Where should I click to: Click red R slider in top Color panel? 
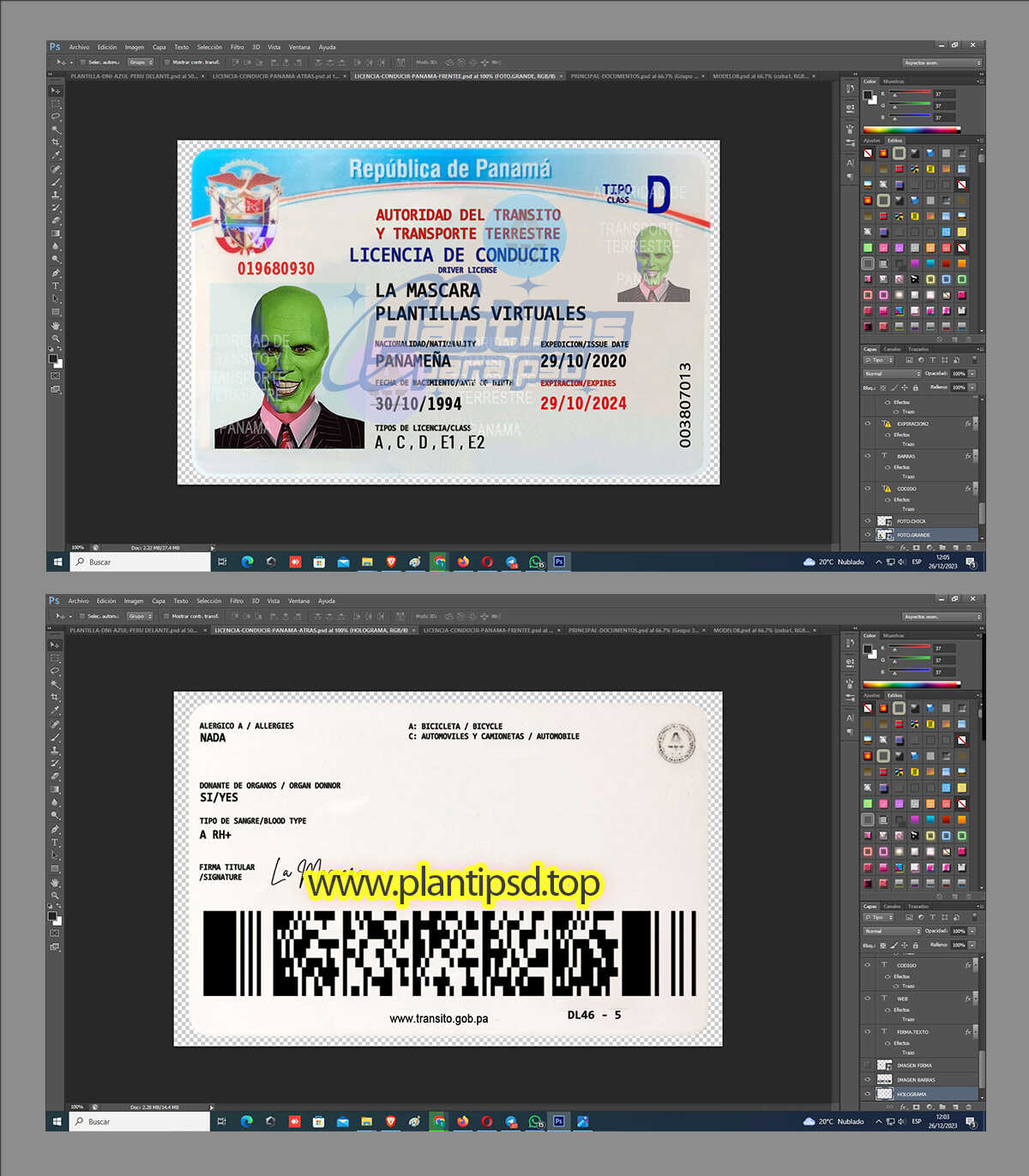(x=911, y=93)
